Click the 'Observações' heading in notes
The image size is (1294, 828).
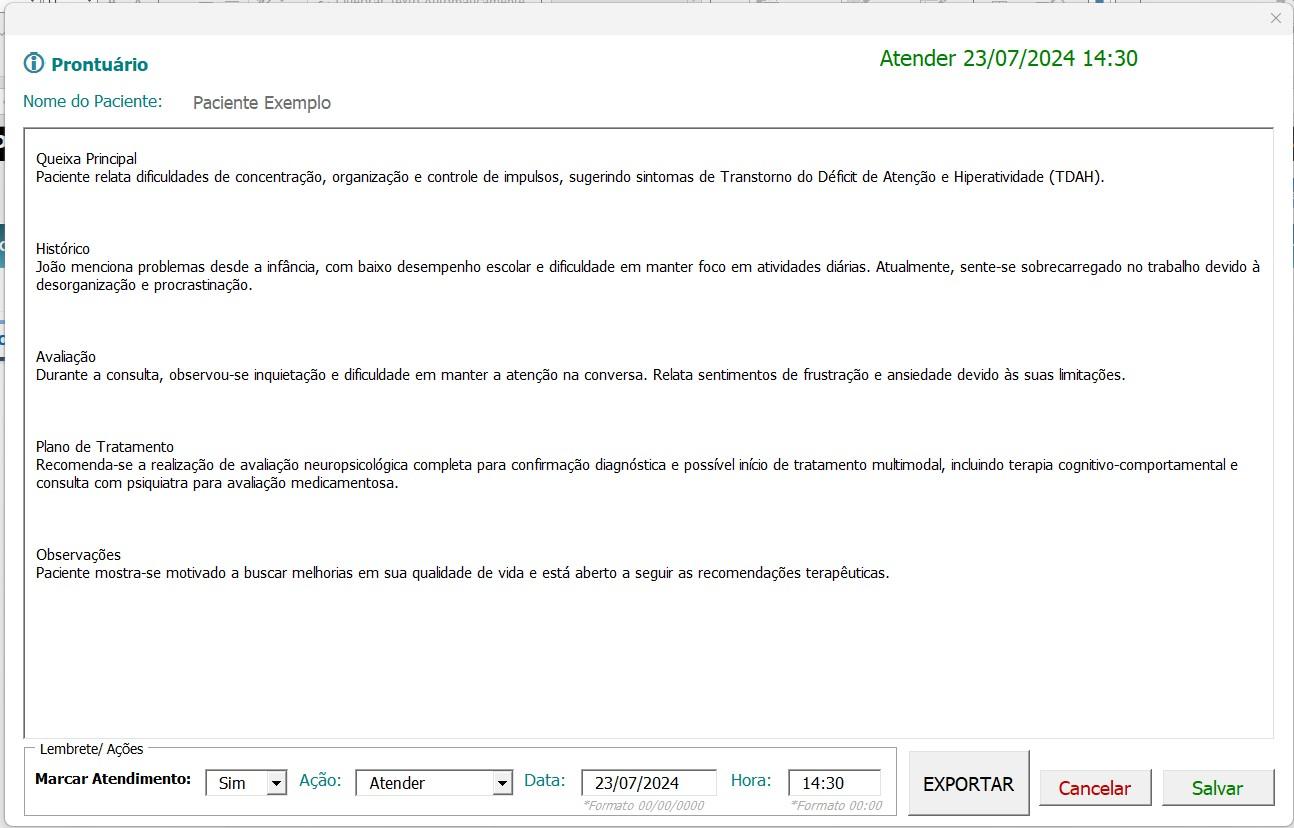pyautogui.click(x=78, y=555)
